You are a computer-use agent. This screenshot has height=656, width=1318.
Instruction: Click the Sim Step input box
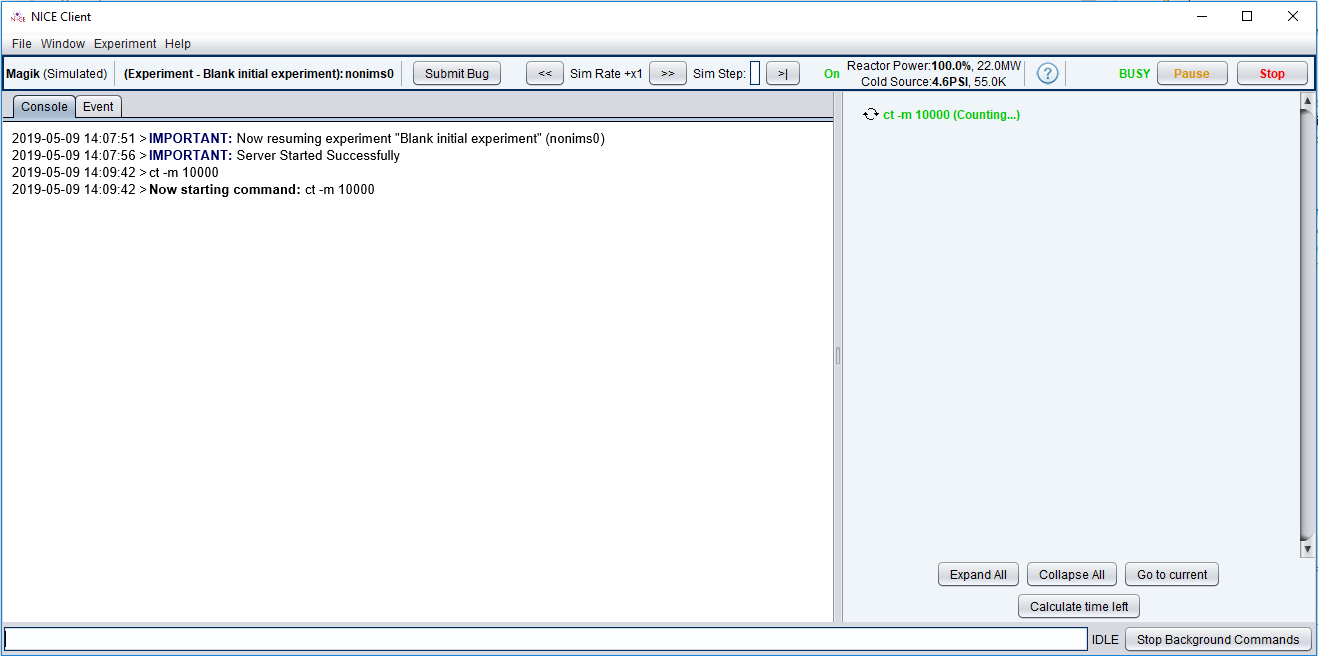click(x=755, y=74)
